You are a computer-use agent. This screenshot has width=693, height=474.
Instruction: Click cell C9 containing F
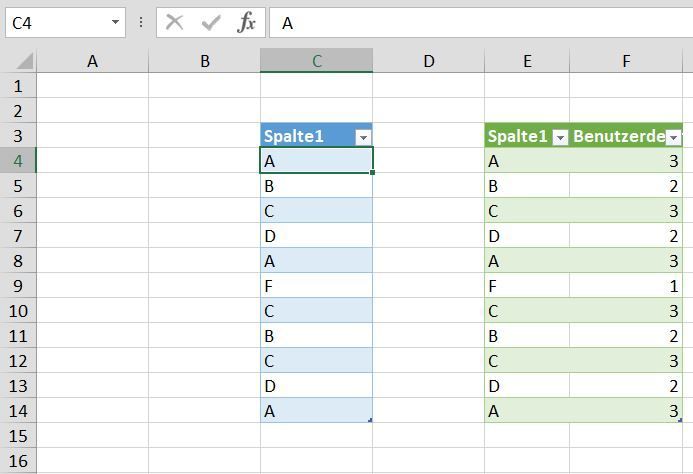316,286
